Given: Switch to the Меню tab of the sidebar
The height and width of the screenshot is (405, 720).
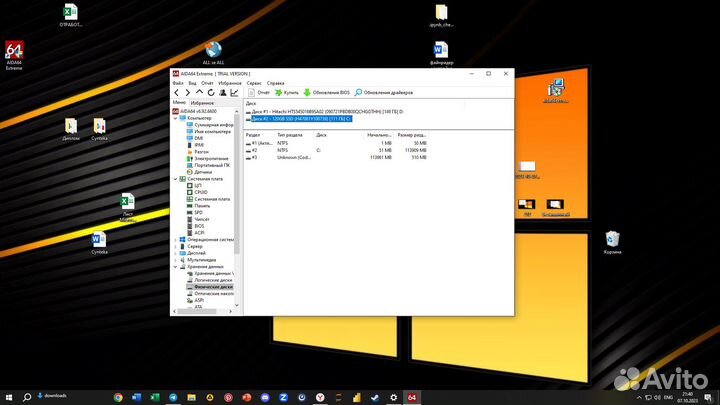Looking at the screenshot, I should pos(179,103).
